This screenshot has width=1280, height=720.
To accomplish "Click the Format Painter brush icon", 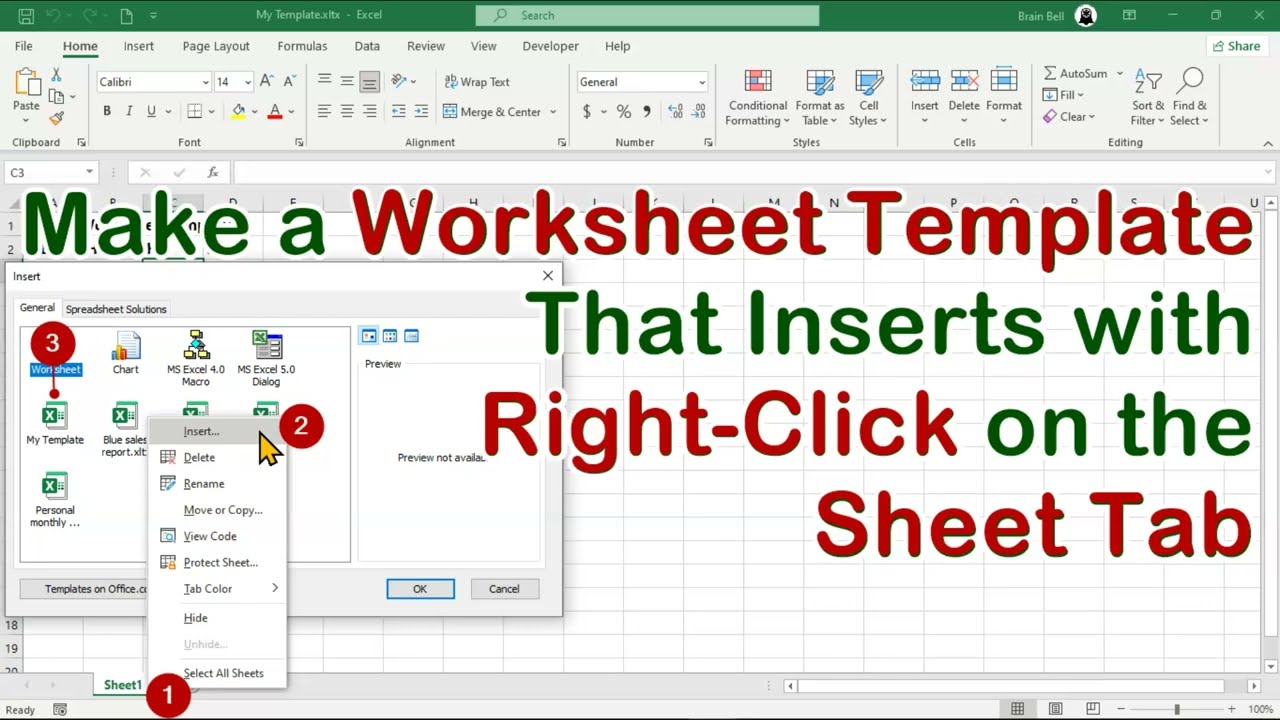I will point(56,118).
